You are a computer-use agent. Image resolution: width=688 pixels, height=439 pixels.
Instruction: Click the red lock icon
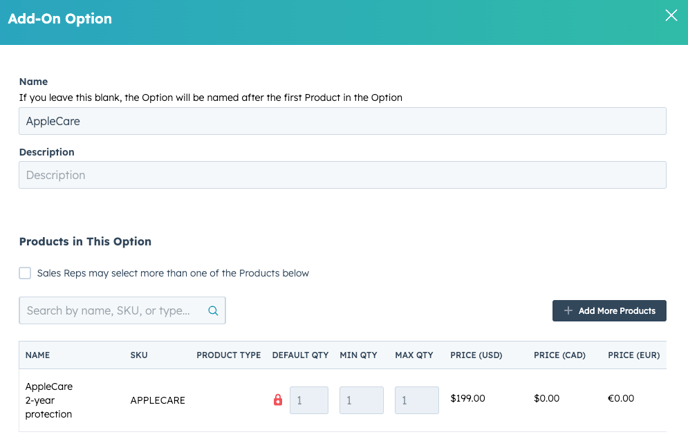278,400
